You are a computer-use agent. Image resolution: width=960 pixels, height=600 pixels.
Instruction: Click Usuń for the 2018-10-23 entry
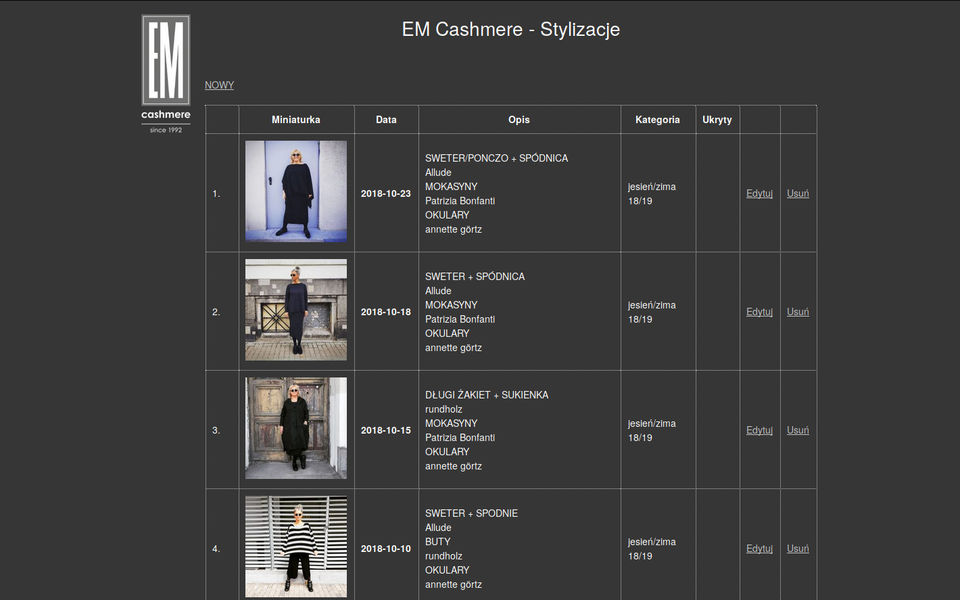pyautogui.click(x=798, y=193)
